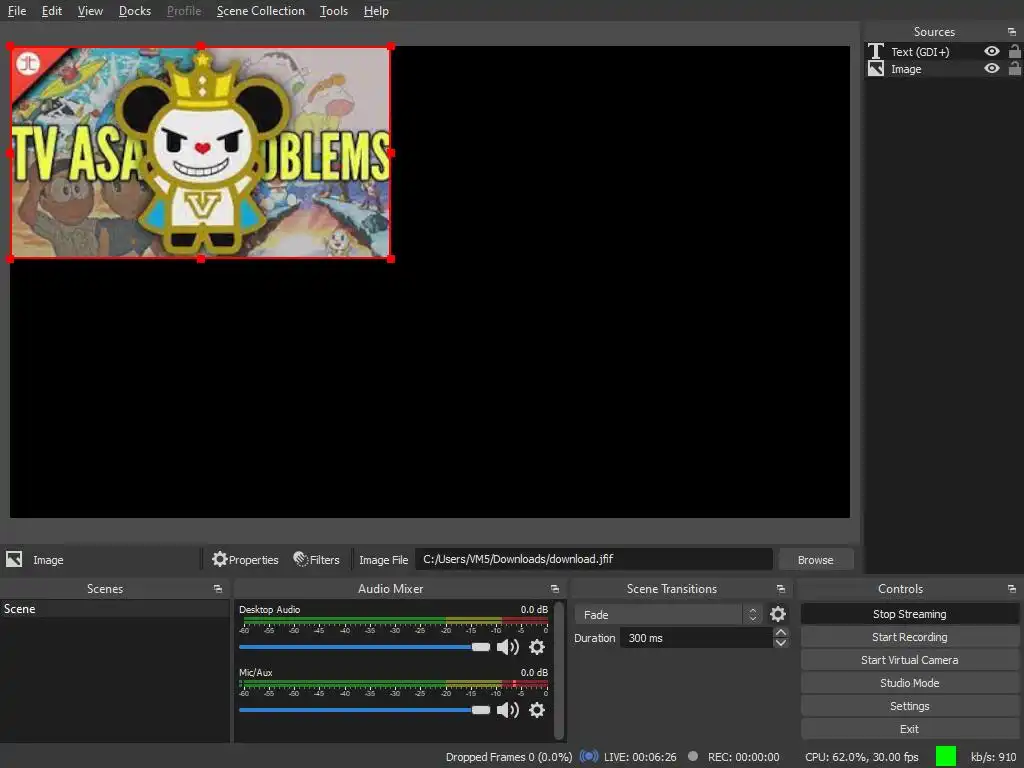
Task: Toggle the lock on Text (GDI+) source
Action: pos(1014,51)
